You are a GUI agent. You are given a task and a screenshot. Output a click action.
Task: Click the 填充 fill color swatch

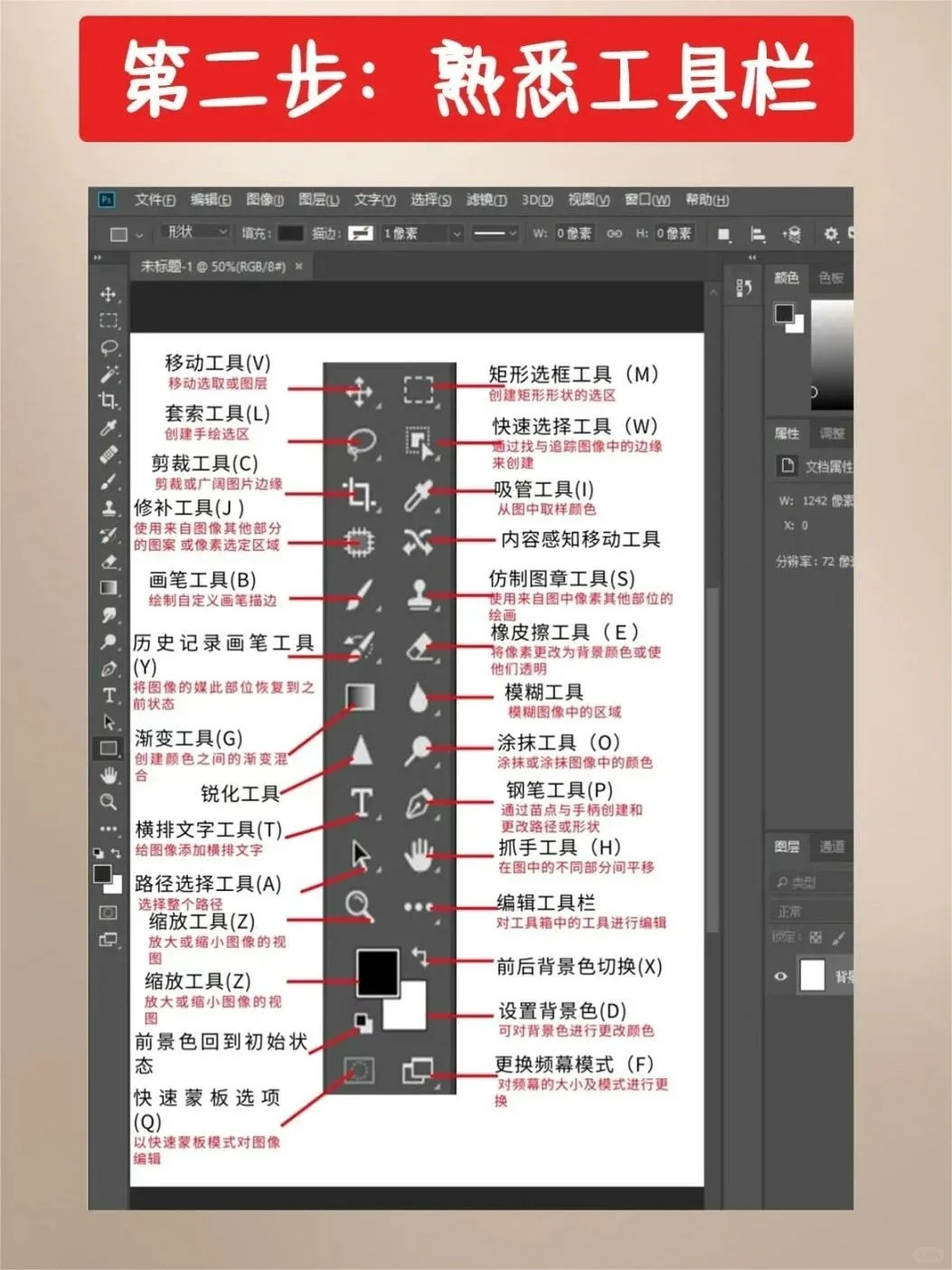pos(291,232)
